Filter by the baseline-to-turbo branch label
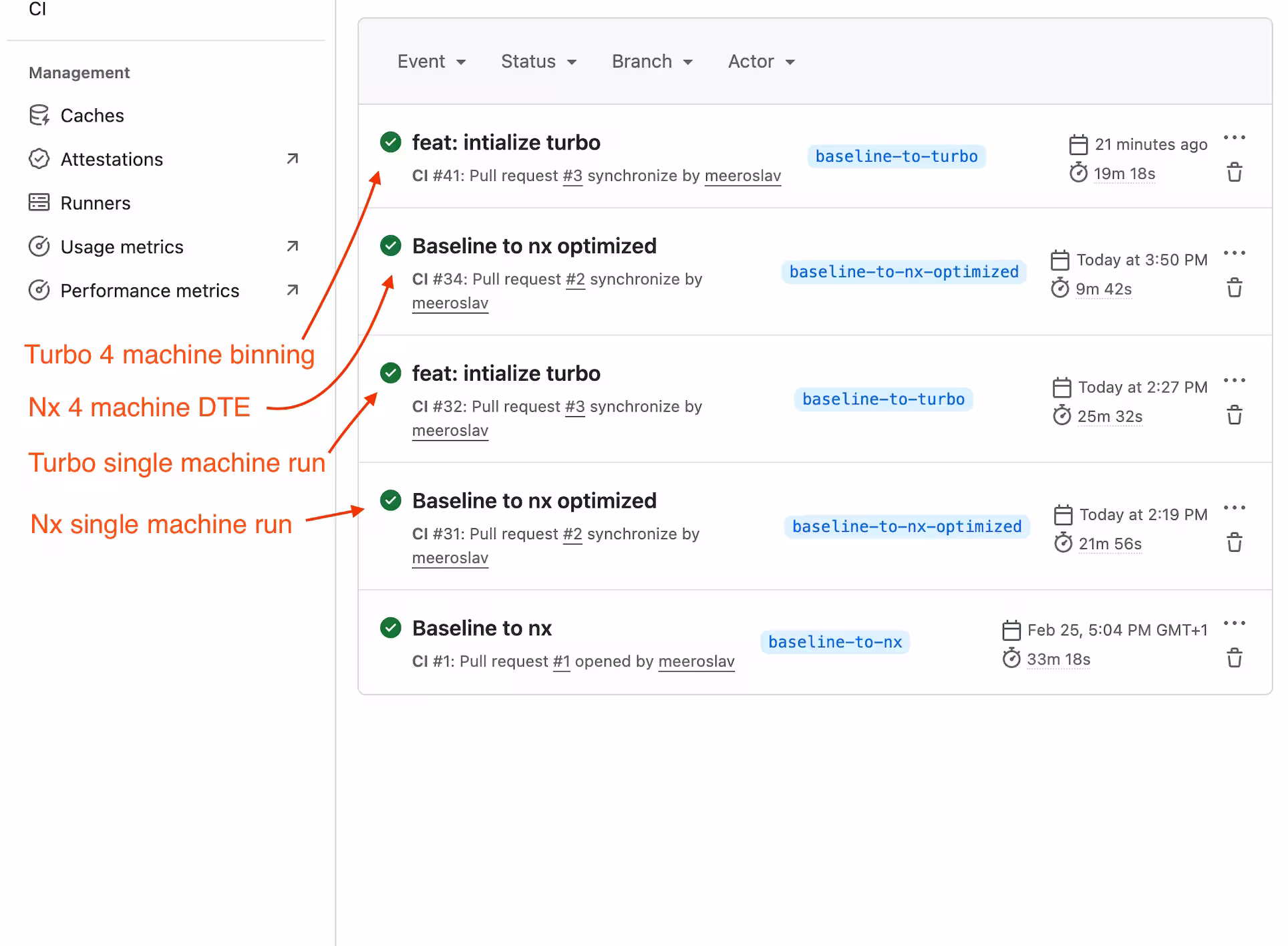The width and height of the screenshot is (1288, 946). 897,156
